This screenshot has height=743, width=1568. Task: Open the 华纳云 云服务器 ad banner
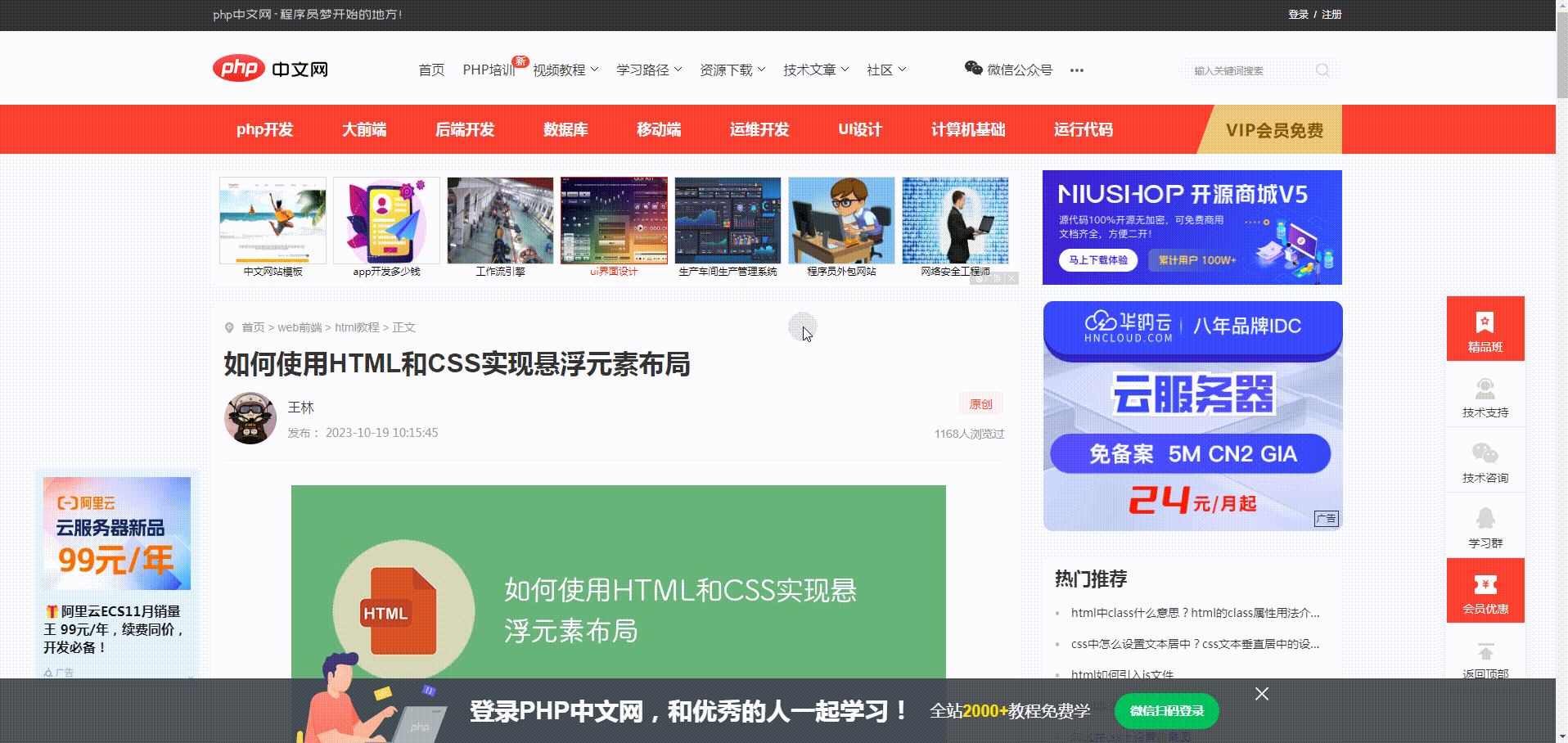1193,416
